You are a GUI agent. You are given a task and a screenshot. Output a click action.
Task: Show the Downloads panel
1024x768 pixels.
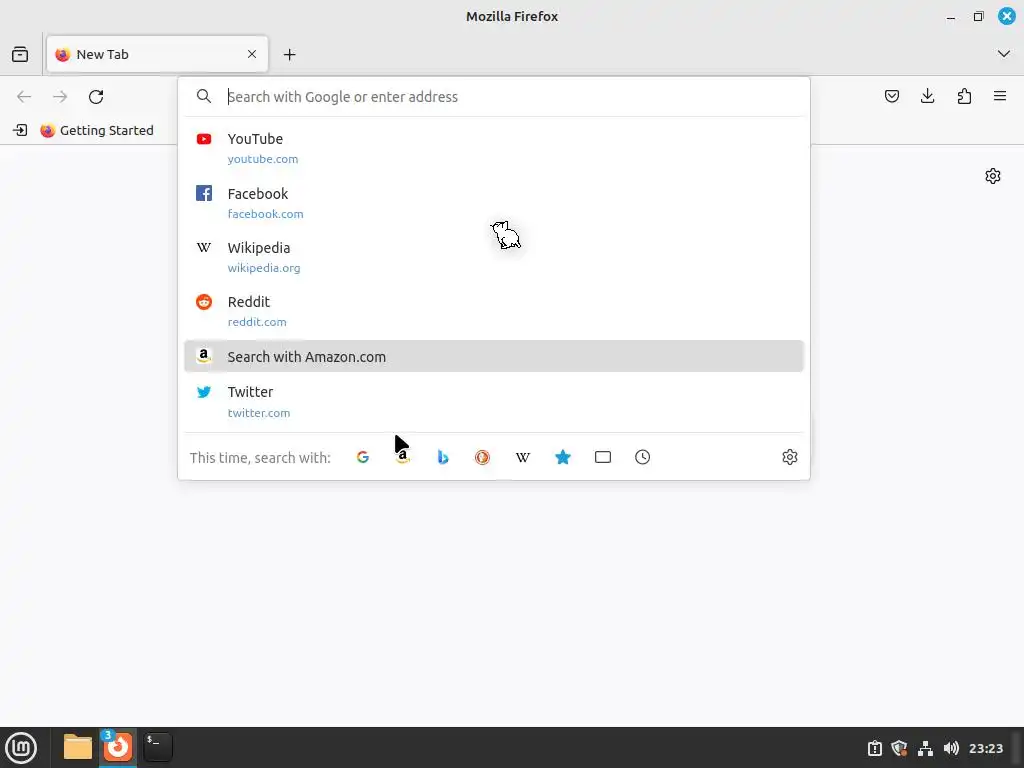[927, 97]
